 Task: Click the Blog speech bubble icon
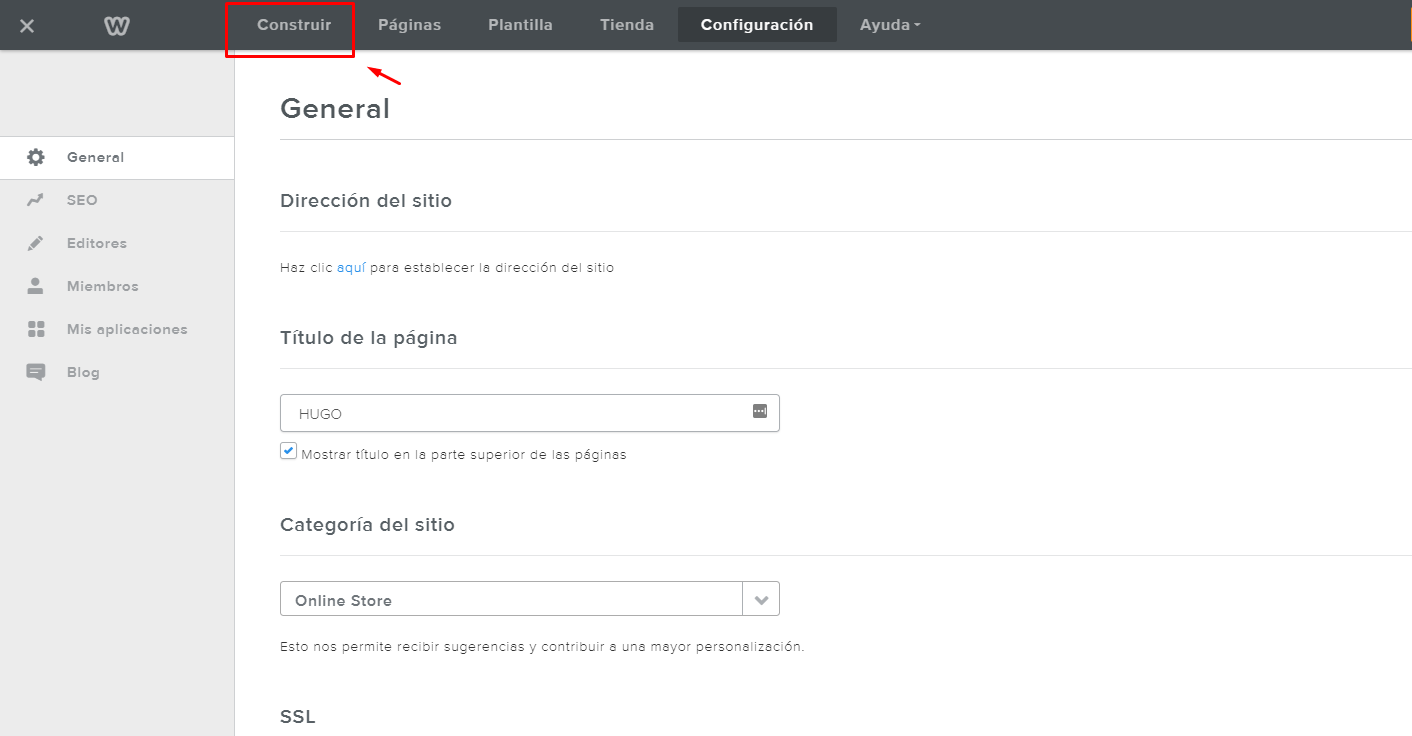pos(36,372)
